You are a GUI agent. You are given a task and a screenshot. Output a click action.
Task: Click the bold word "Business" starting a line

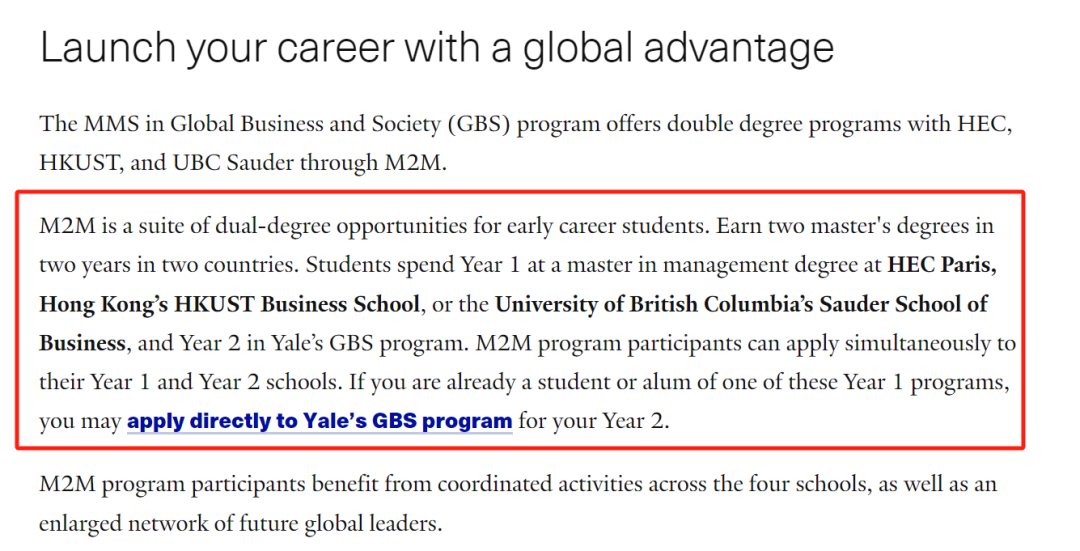83,343
